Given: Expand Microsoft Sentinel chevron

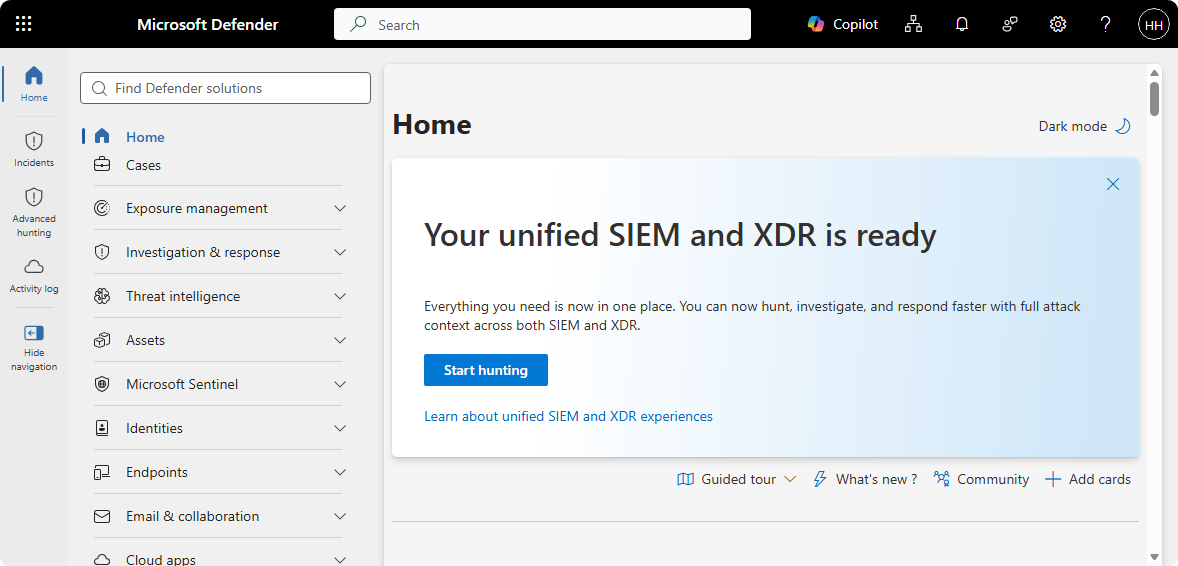Looking at the screenshot, I should coord(340,384).
